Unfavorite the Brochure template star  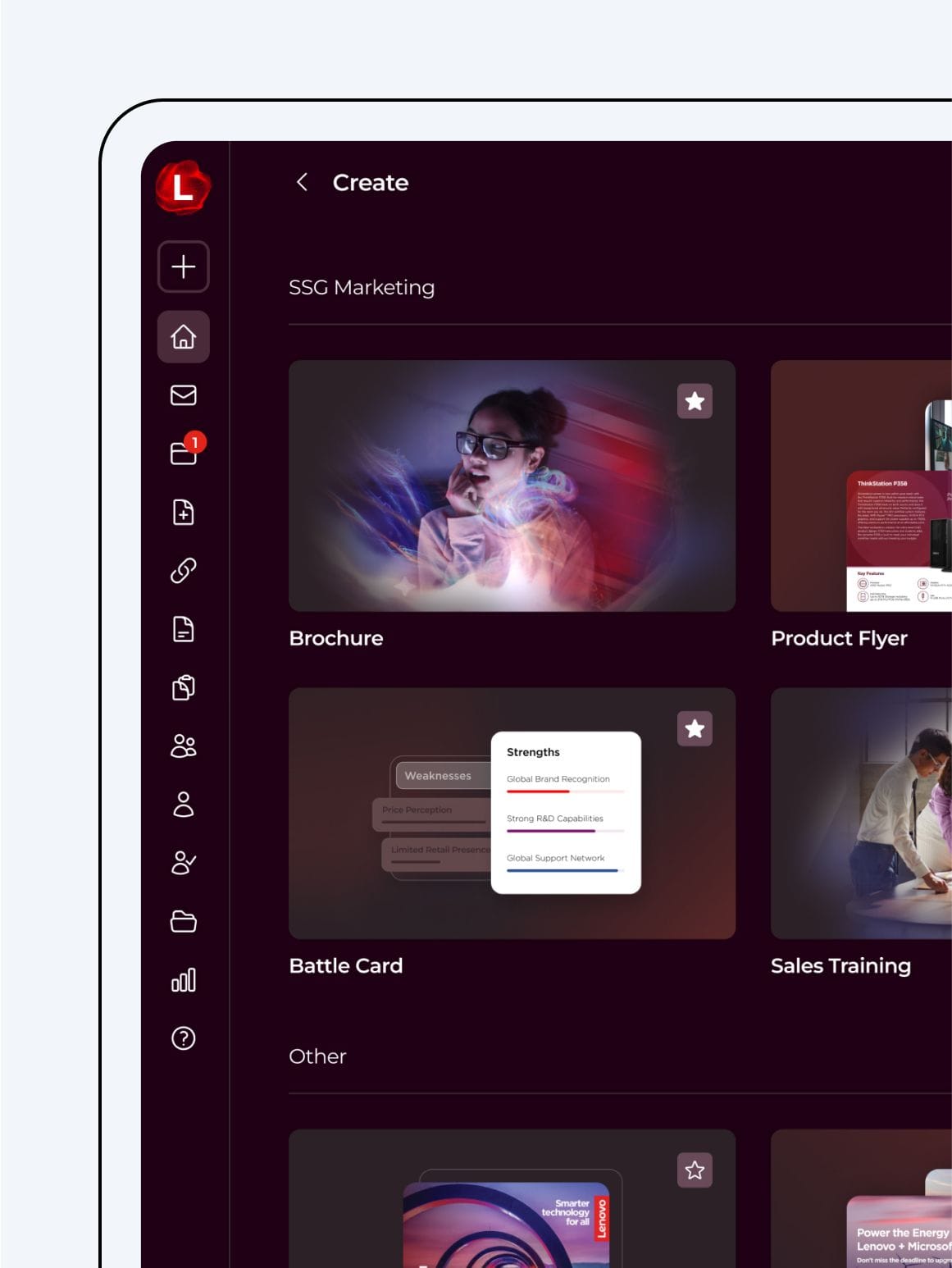(x=695, y=401)
